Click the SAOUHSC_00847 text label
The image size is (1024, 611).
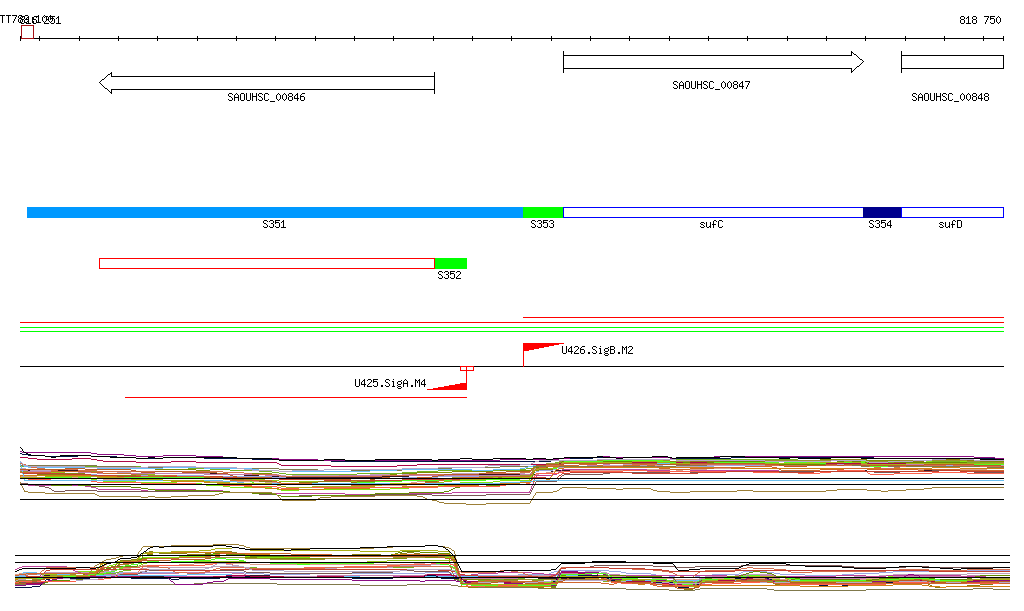click(x=711, y=86)
